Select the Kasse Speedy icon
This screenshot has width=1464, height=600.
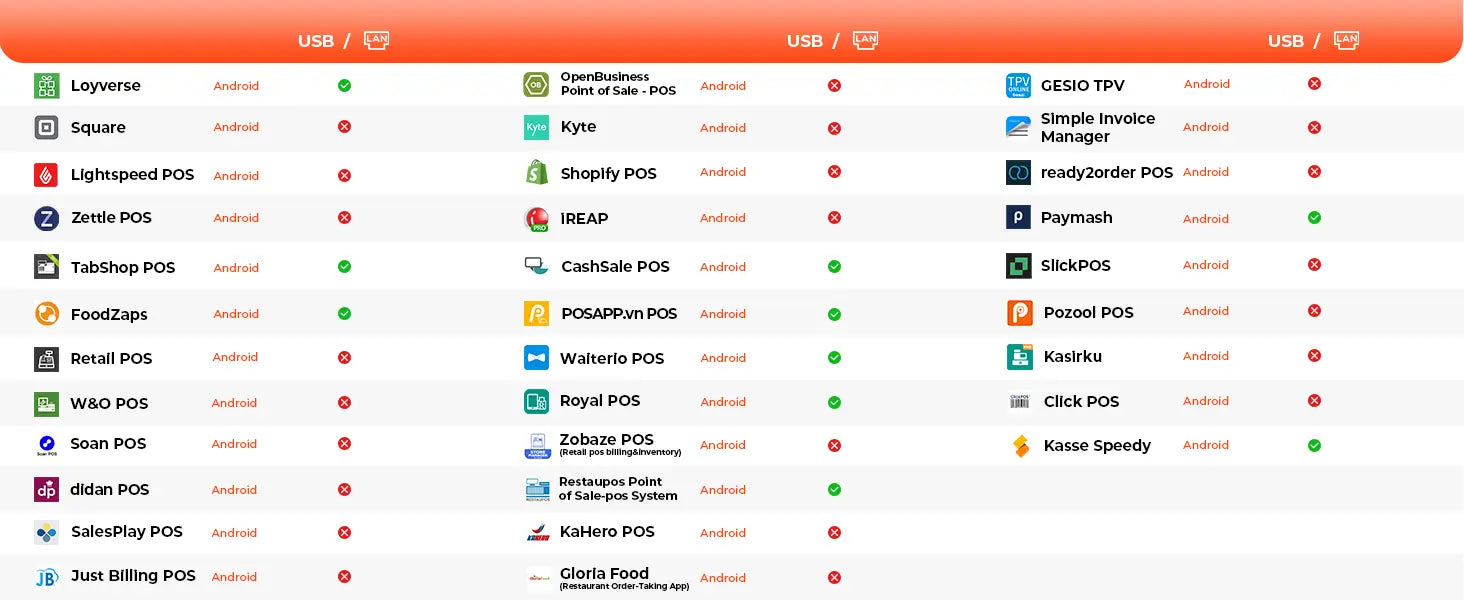[x=1020, y=446]
